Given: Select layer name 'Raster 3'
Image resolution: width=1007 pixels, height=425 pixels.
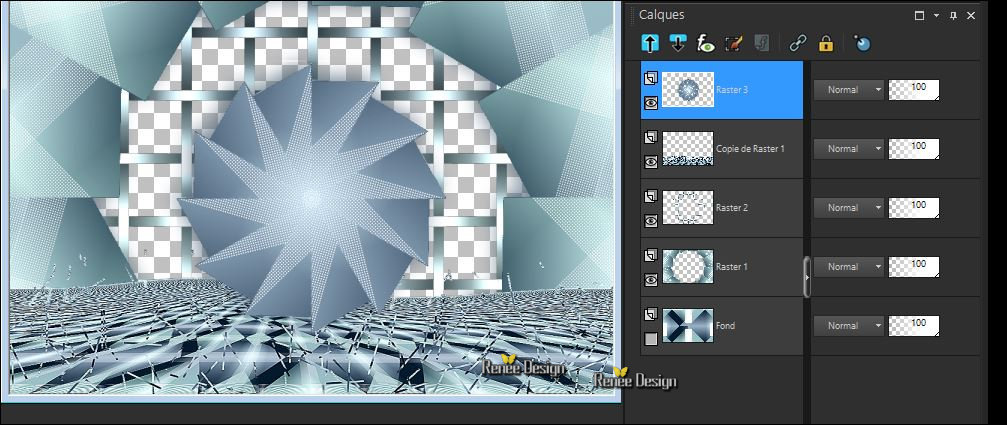Looking at the screenshot, I should coord(732,90).
